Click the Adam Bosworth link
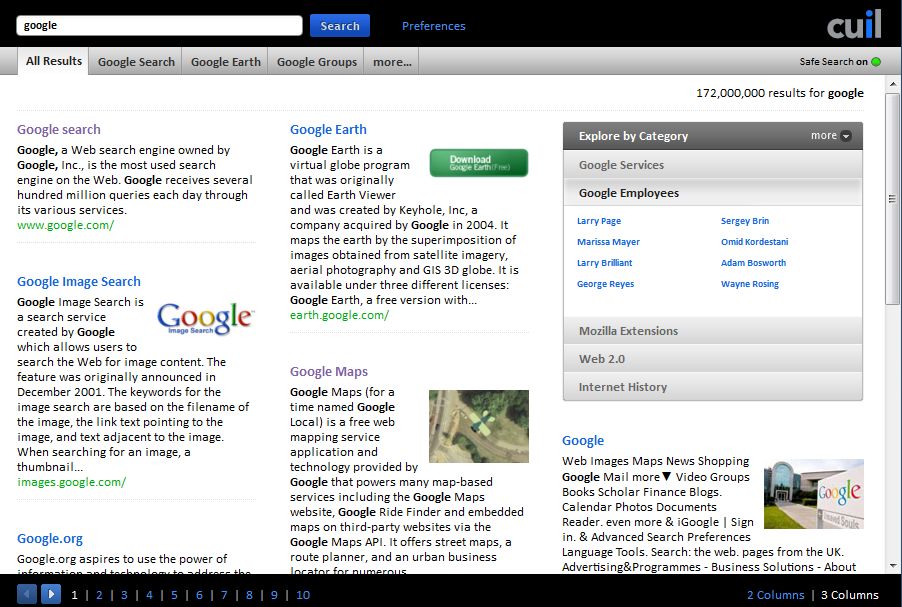 point(753,263)
